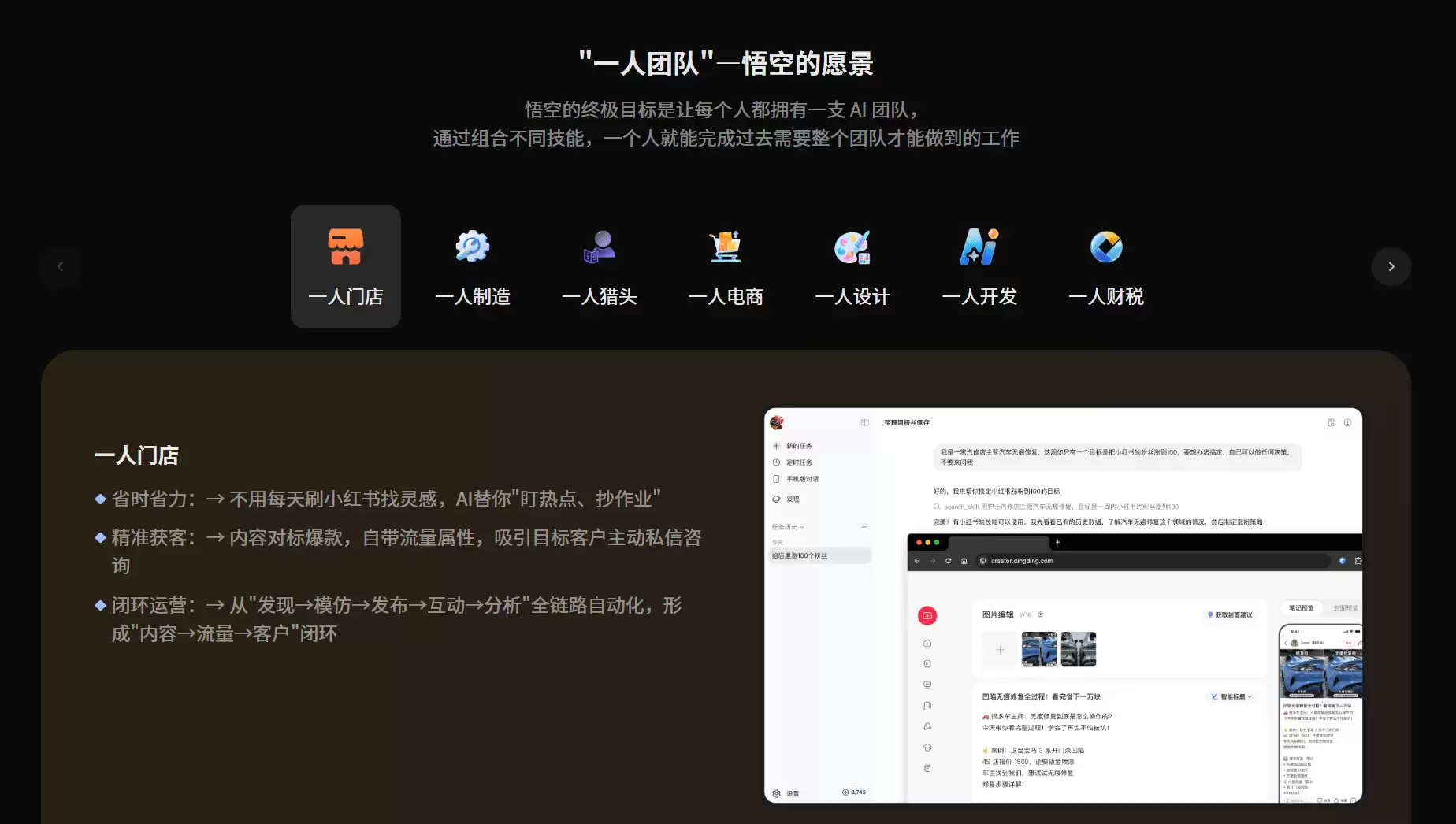Click the info icon at demo top right

point(1348,423)
